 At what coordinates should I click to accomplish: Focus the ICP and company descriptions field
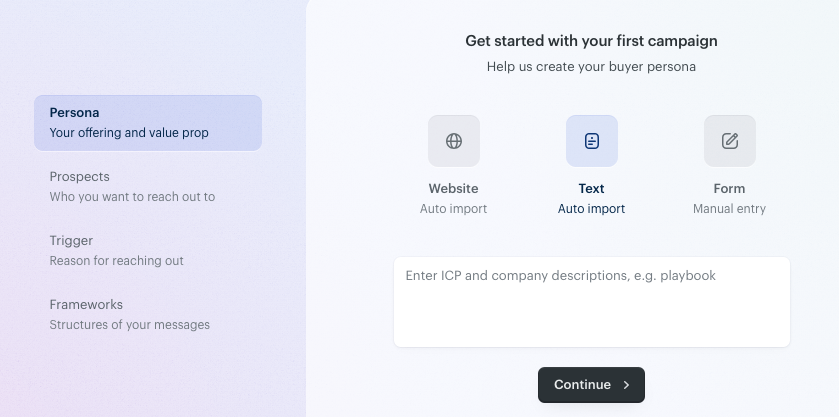point(591,301)
